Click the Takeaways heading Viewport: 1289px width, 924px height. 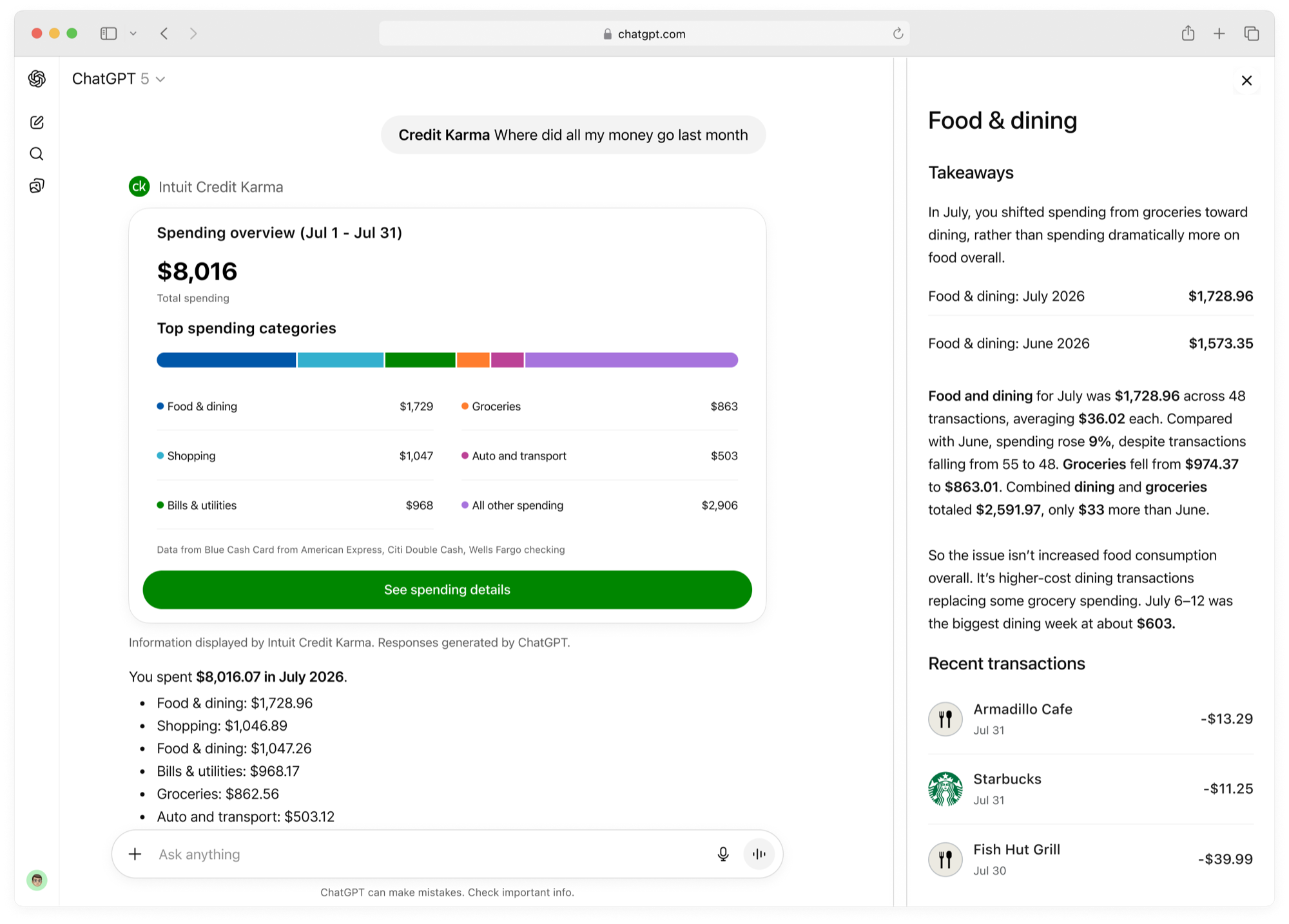pos(971,173)
